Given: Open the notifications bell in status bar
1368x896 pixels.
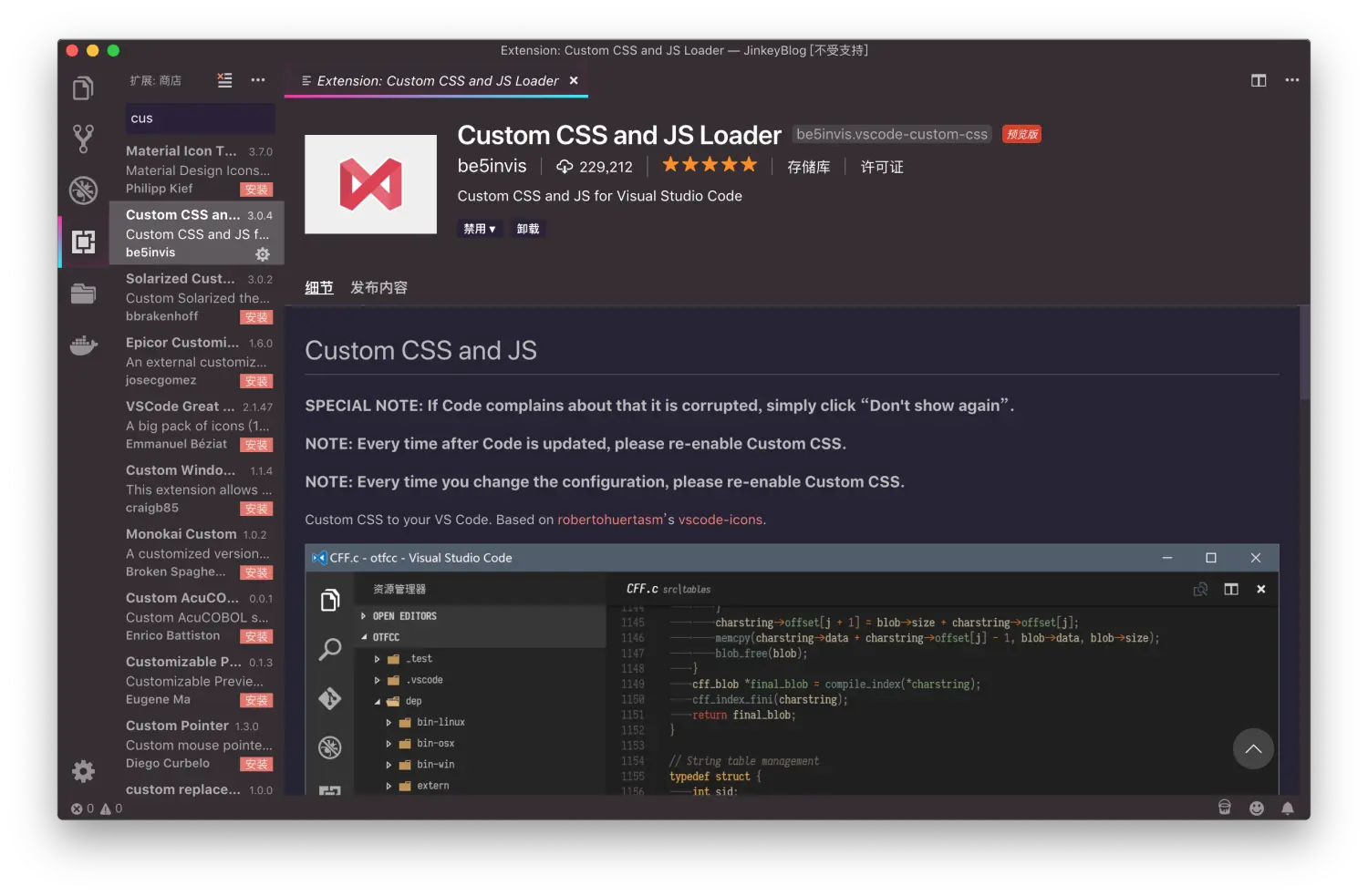Looking at the screenshot, I should (1287, 808).
